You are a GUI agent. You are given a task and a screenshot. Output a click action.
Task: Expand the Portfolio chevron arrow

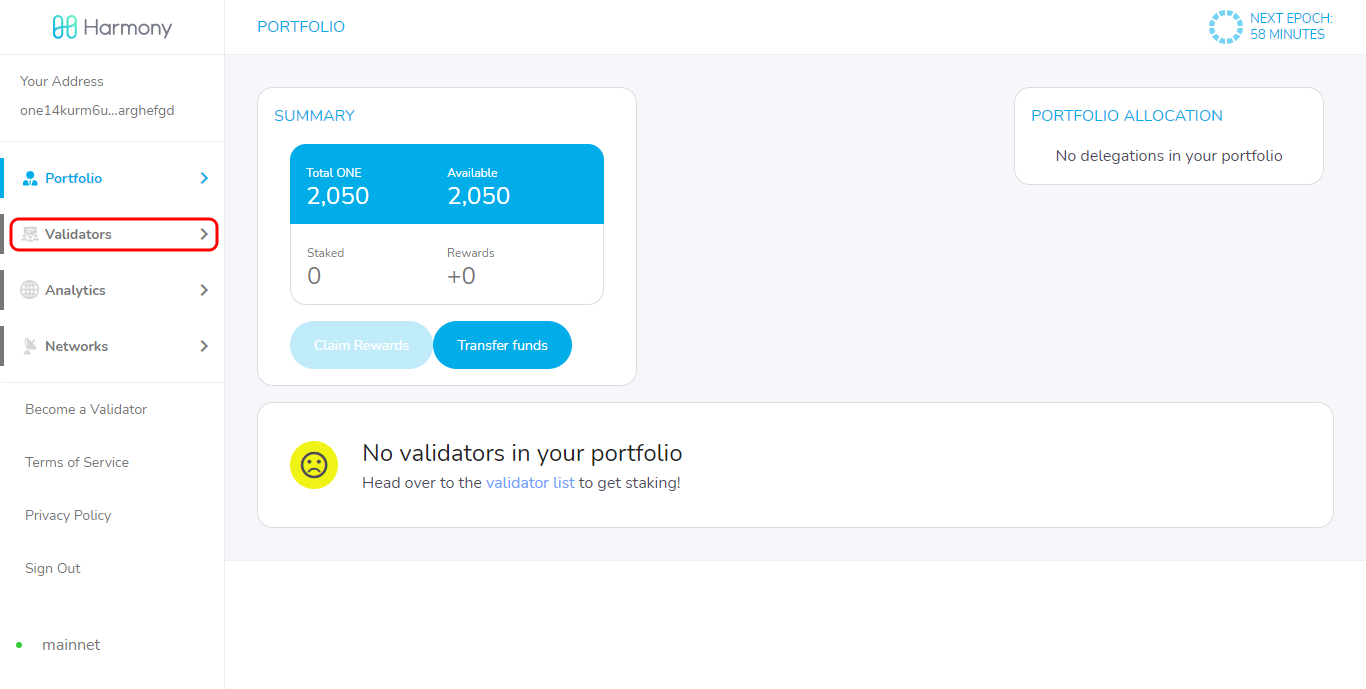tap(204, 178)
